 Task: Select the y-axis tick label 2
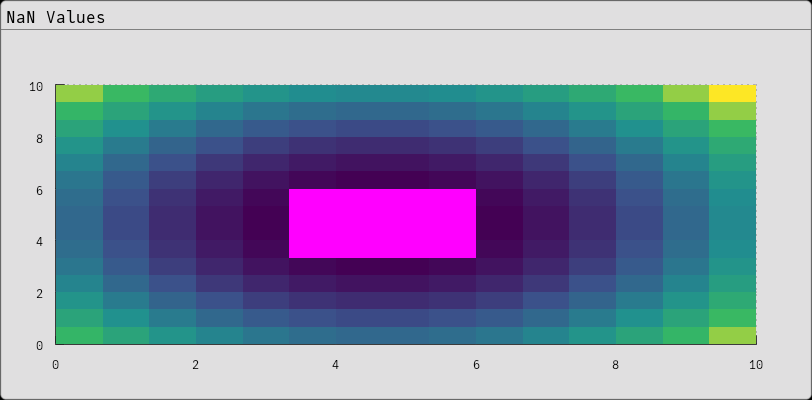coord(39,293)
